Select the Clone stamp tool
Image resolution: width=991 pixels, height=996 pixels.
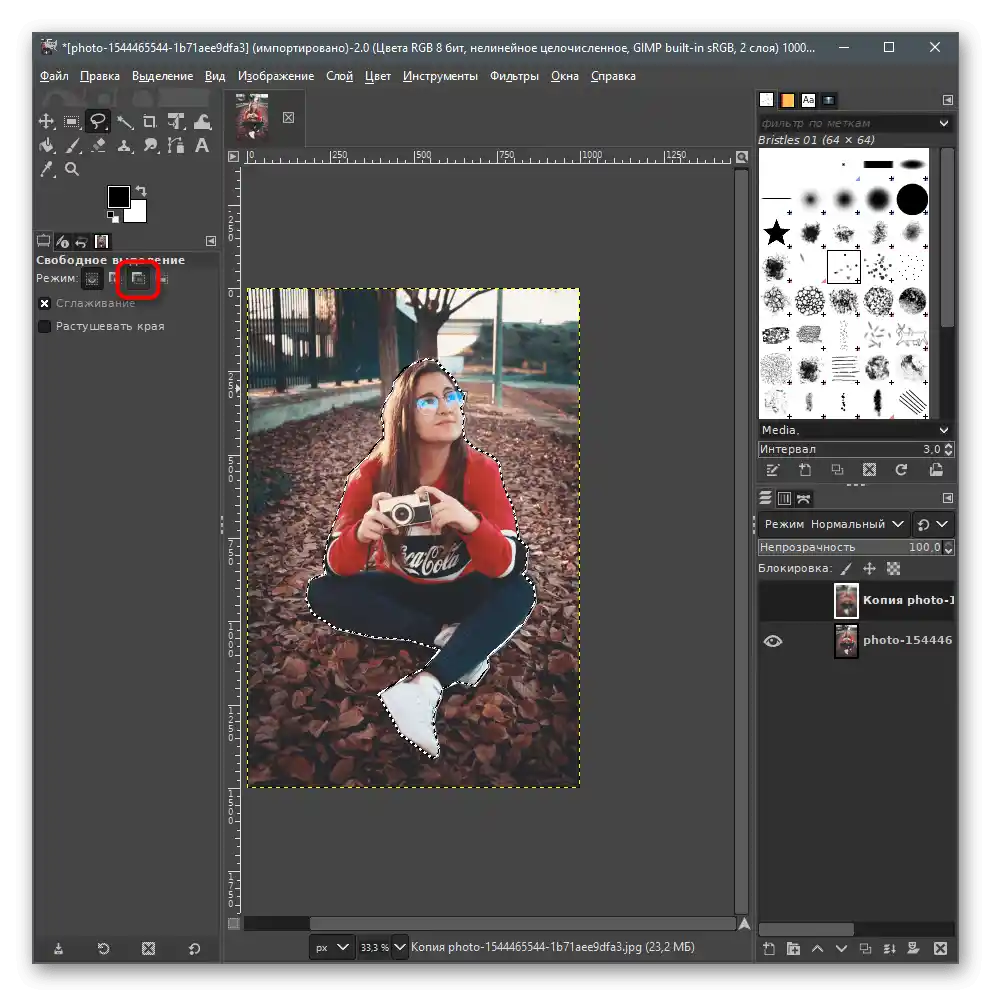125,145
